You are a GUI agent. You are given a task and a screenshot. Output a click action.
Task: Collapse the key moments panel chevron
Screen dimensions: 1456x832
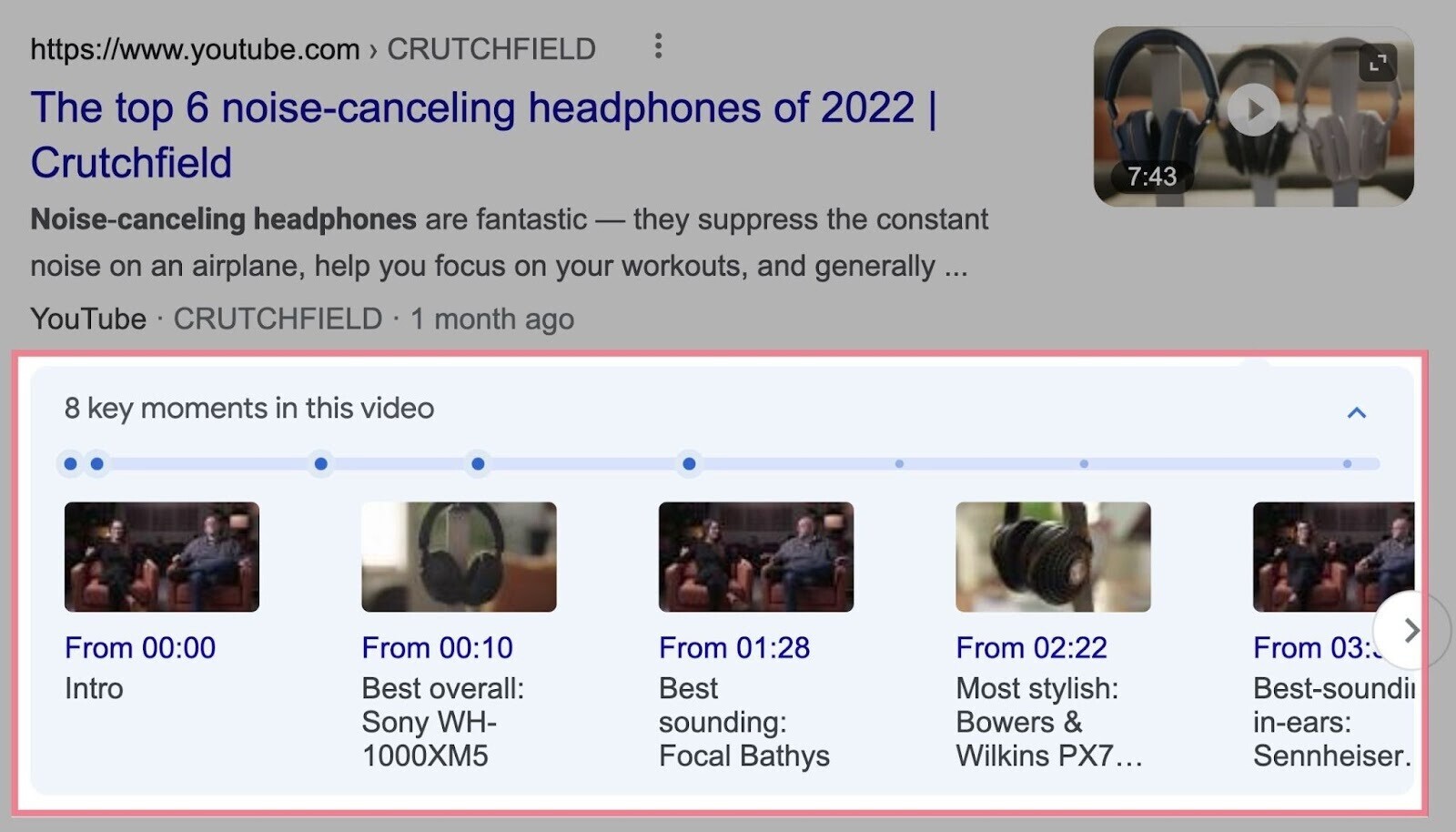click(1356, 412)
